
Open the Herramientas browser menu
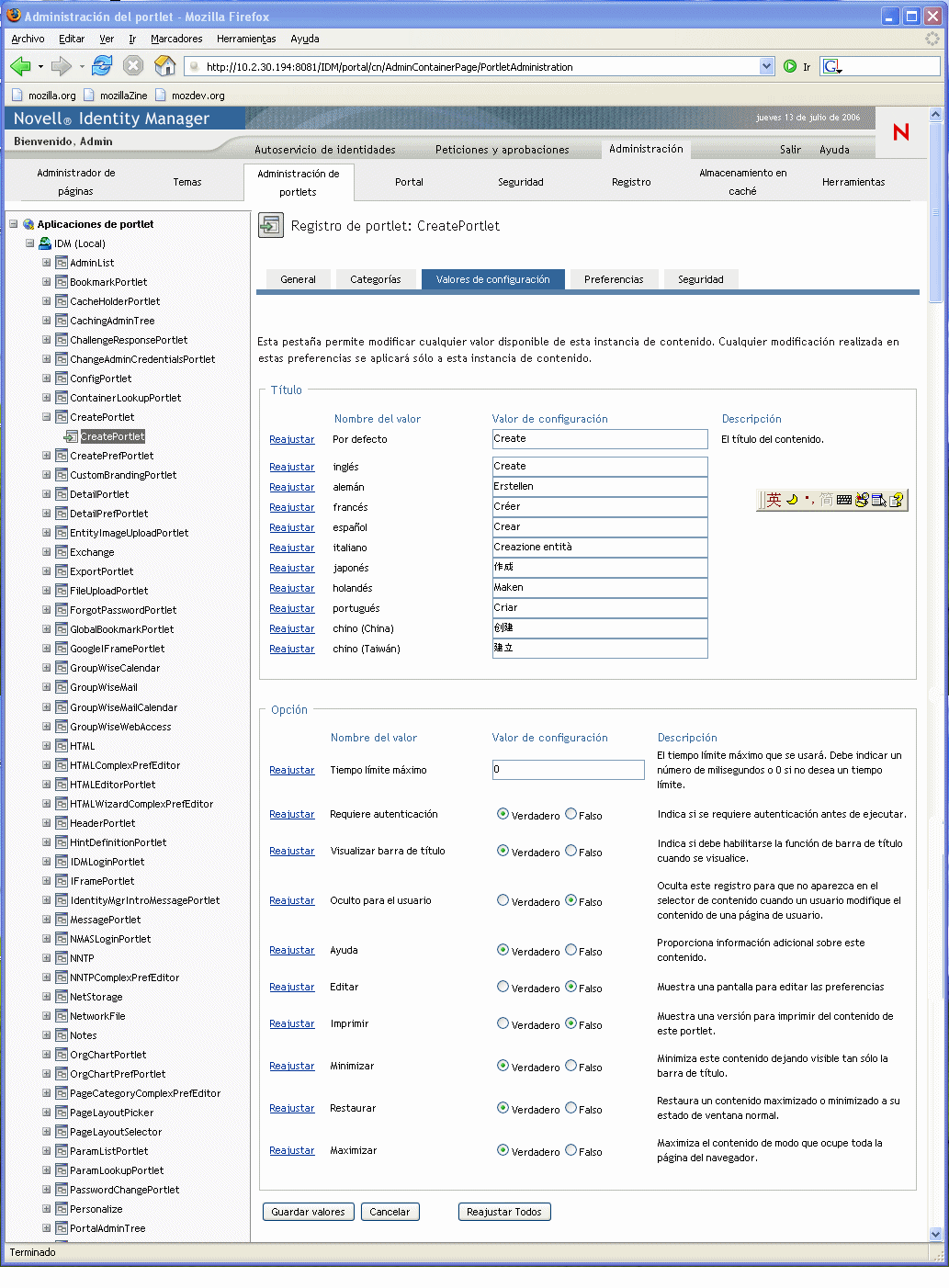coord(246,39)
